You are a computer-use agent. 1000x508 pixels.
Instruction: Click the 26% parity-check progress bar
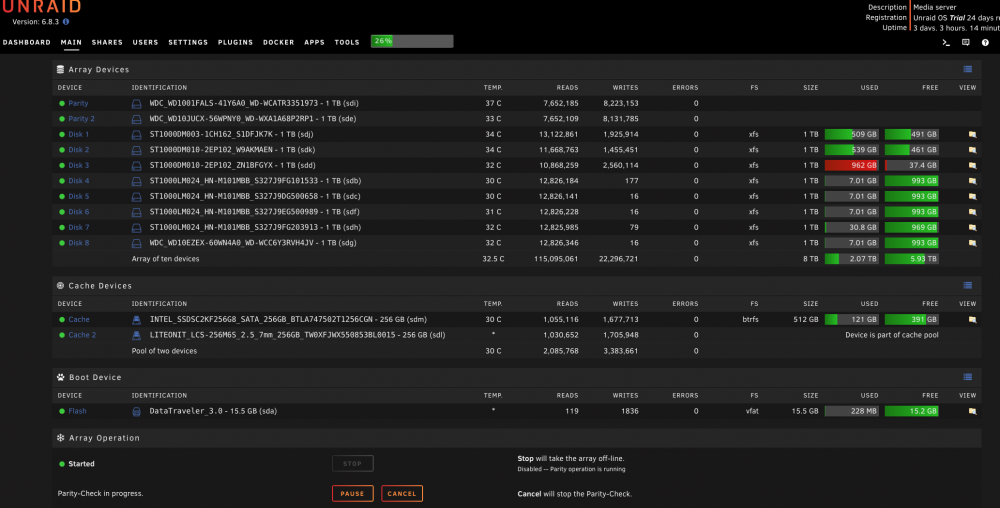click(412, 41)
